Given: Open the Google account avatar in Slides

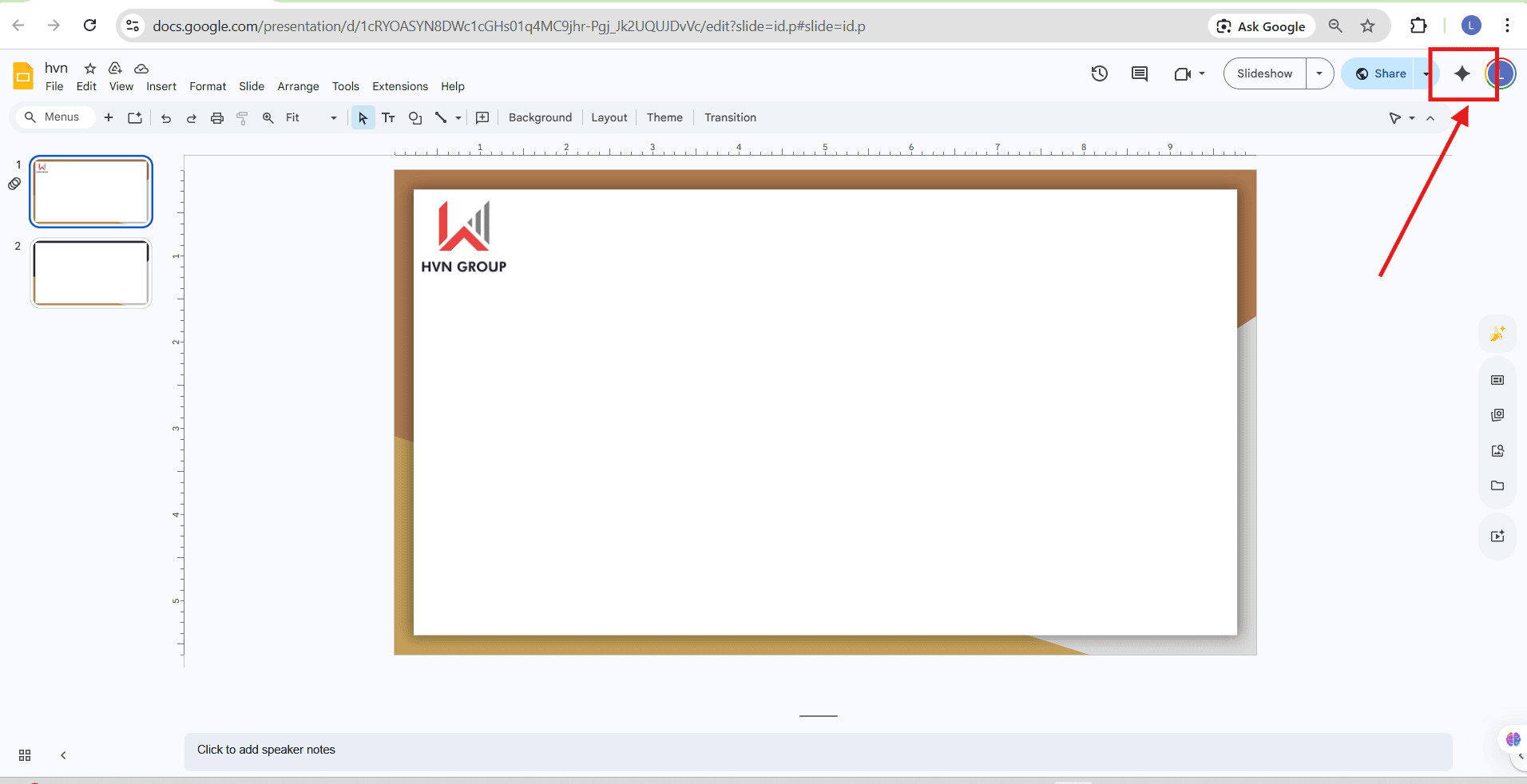Looking at the screenshot, I should [1501, 73].
